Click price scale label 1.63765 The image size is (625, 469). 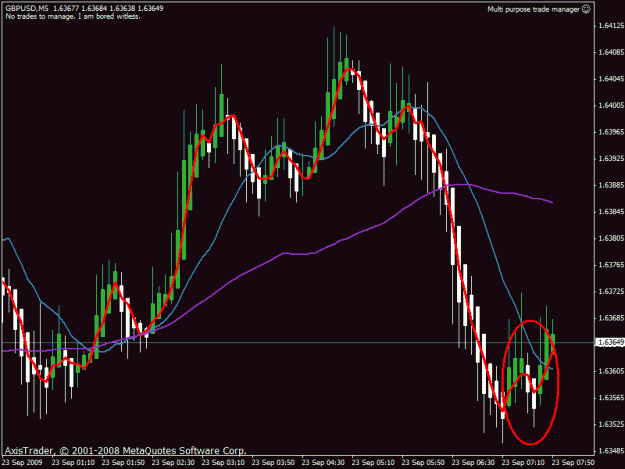pos(611,265)
